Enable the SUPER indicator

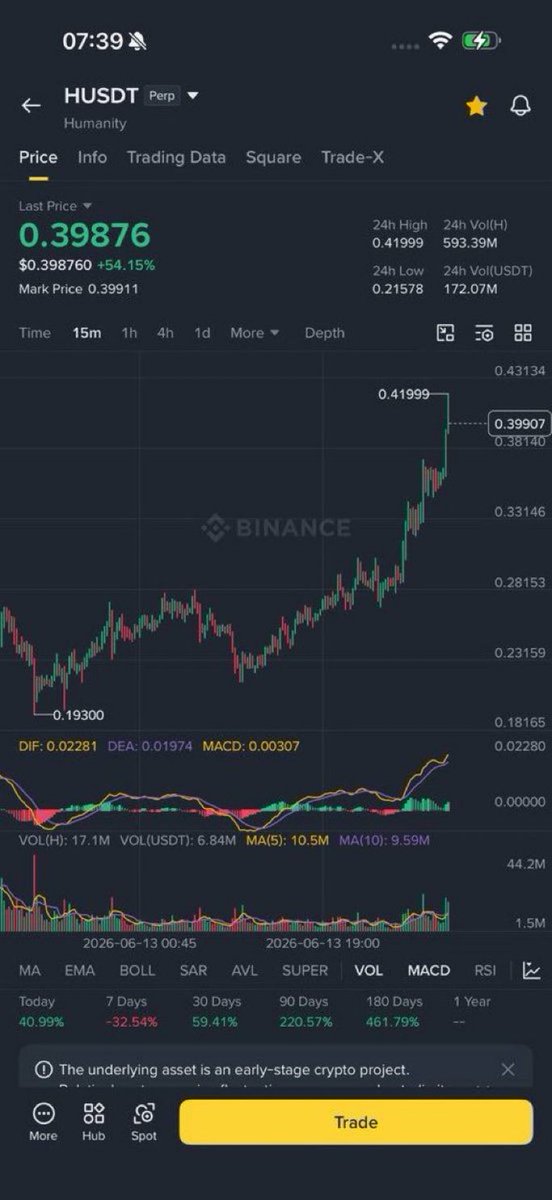(x=305, y=970)
